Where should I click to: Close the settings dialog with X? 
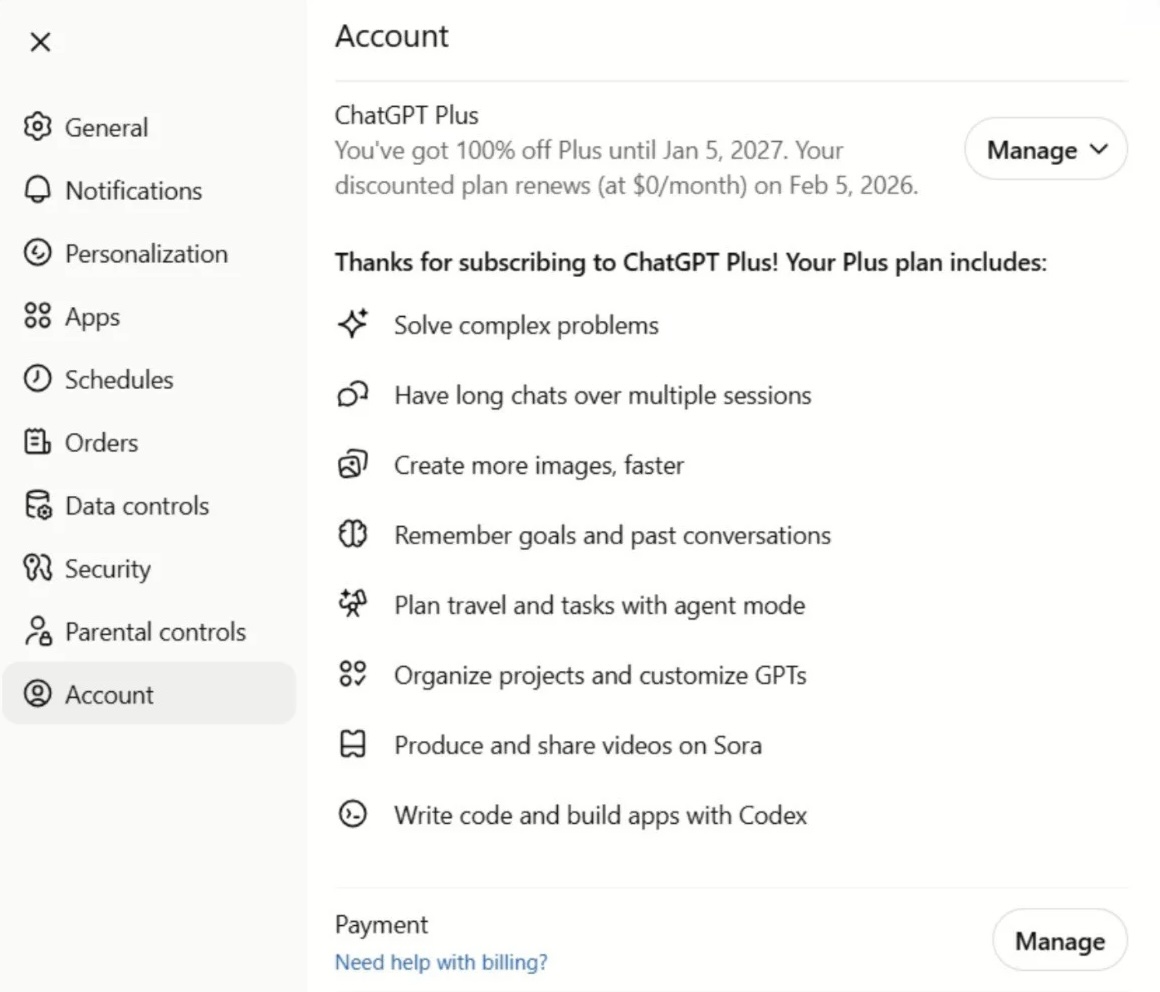click(x=40, y=42)
